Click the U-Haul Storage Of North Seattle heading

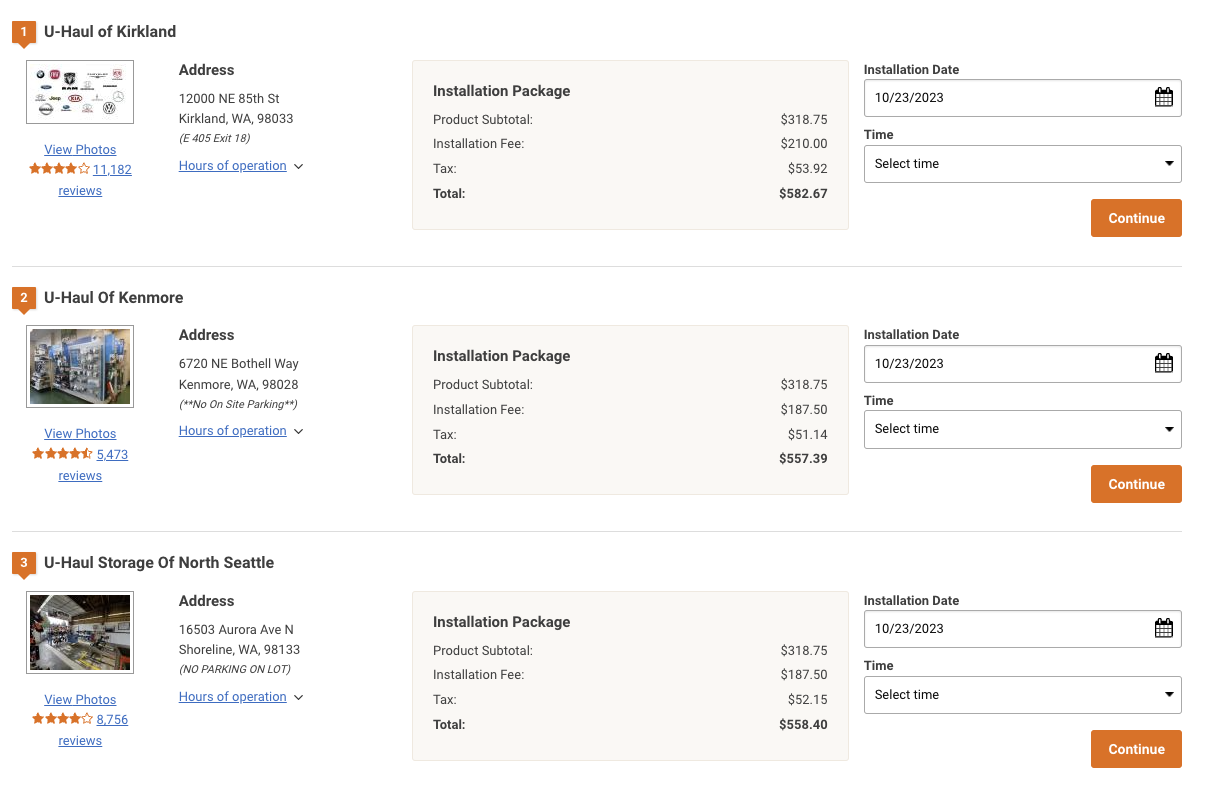click(x=159, y=563)
